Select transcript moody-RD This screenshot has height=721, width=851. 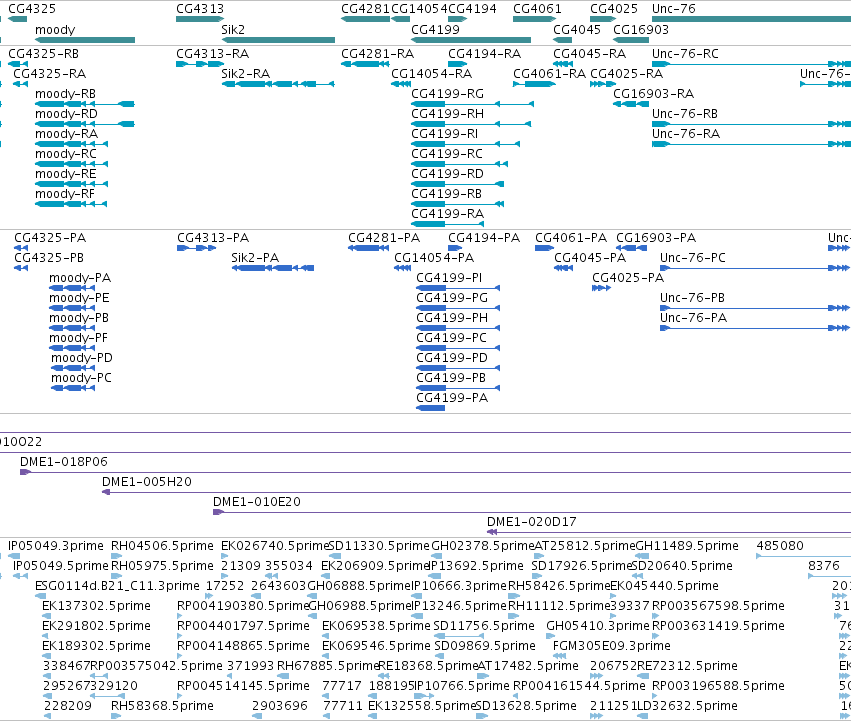coord(85,124)
